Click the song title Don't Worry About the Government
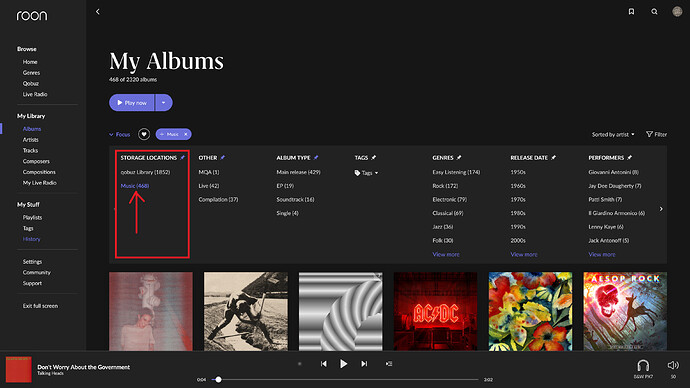Screen dimensions: 690x388 tap(84, 367)
